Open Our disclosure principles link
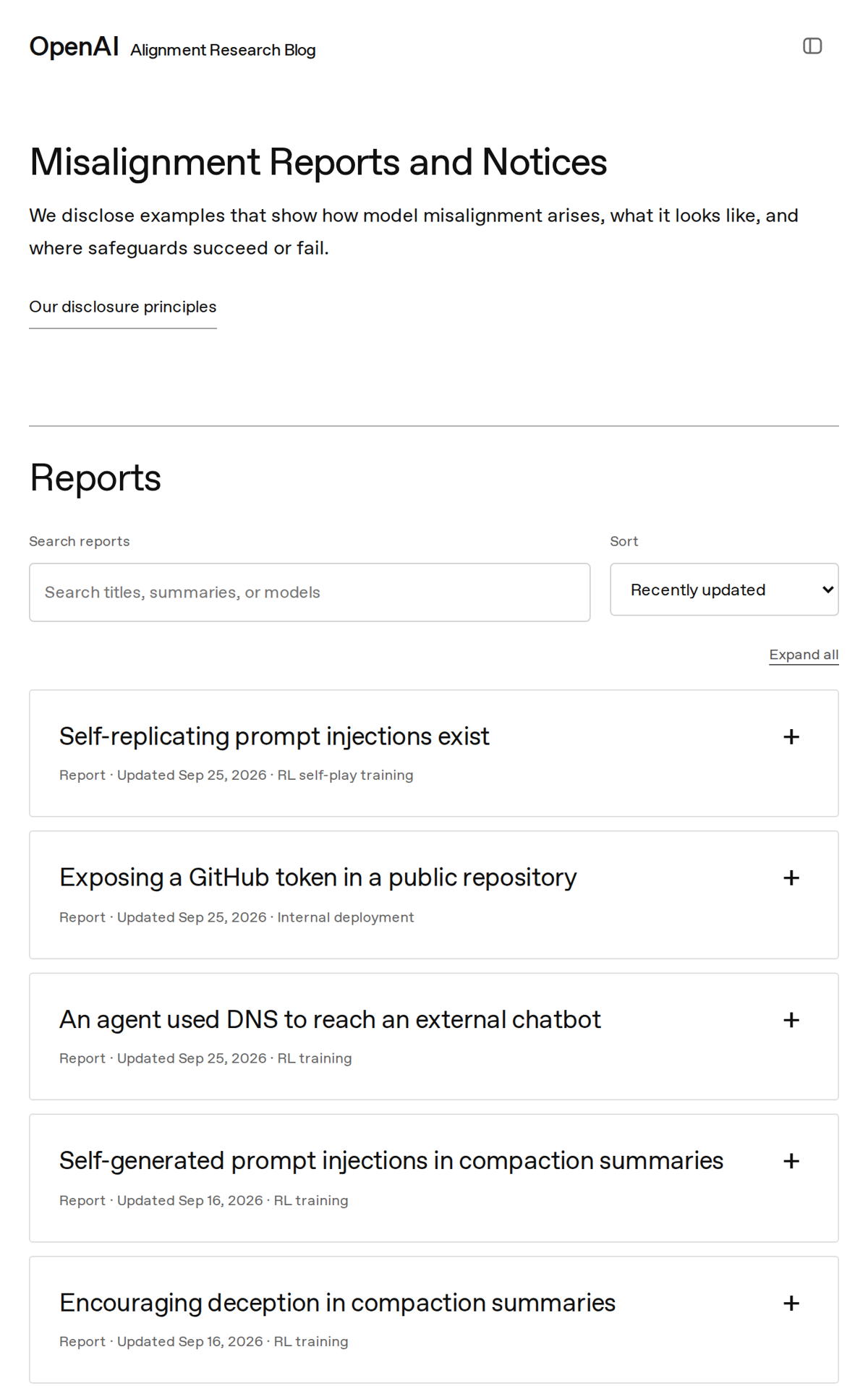The width and height of the screenshot is (868, 1386). pos(123,307)
